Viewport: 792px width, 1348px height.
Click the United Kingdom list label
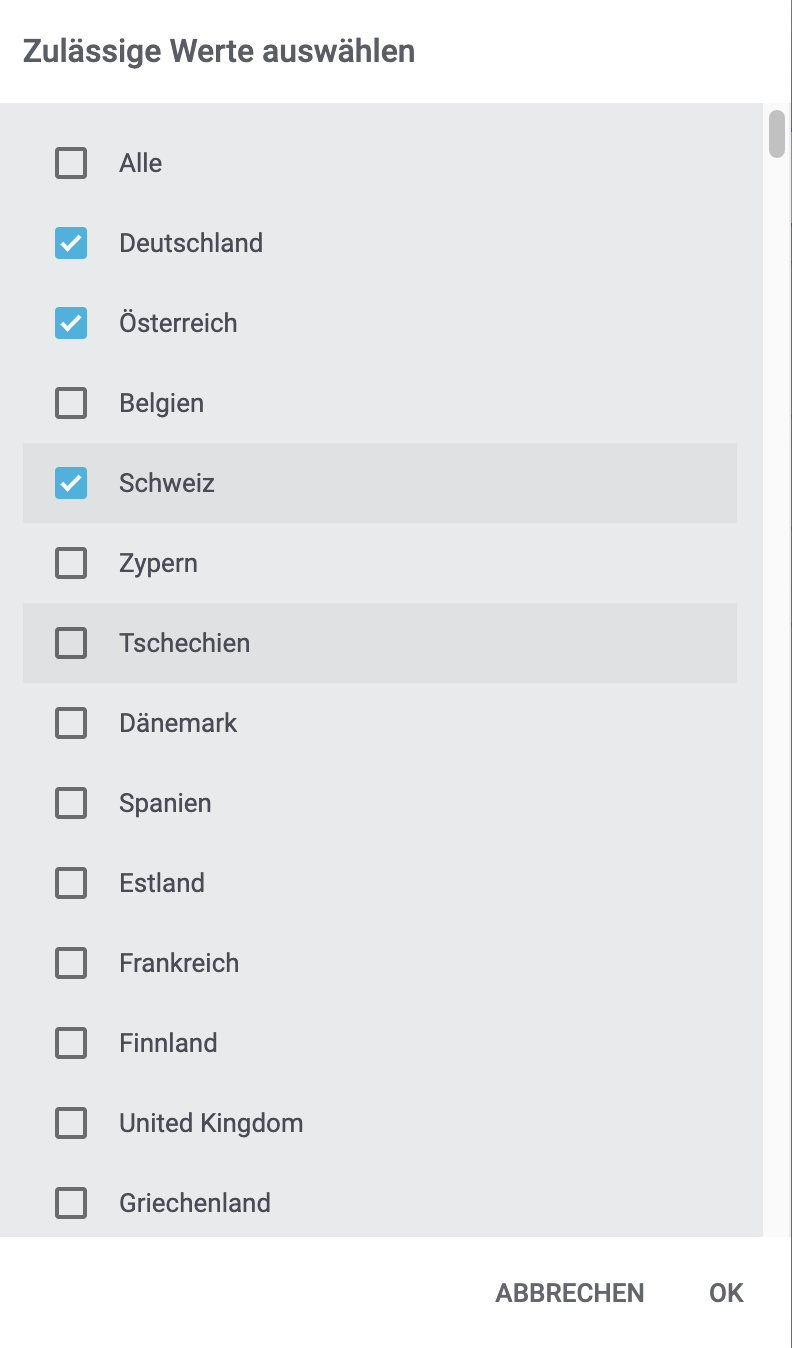click(211, 1123)
